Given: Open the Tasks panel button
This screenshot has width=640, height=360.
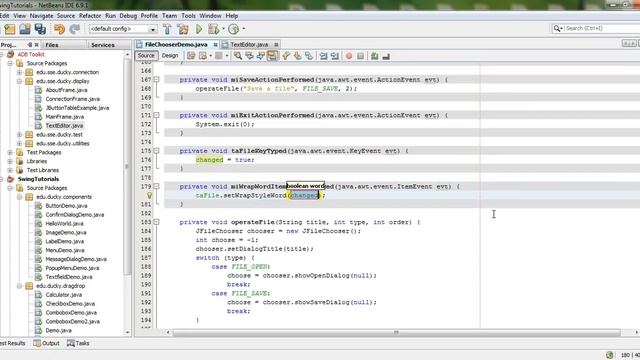Looking at the screenshot, I should coord(78,343).
